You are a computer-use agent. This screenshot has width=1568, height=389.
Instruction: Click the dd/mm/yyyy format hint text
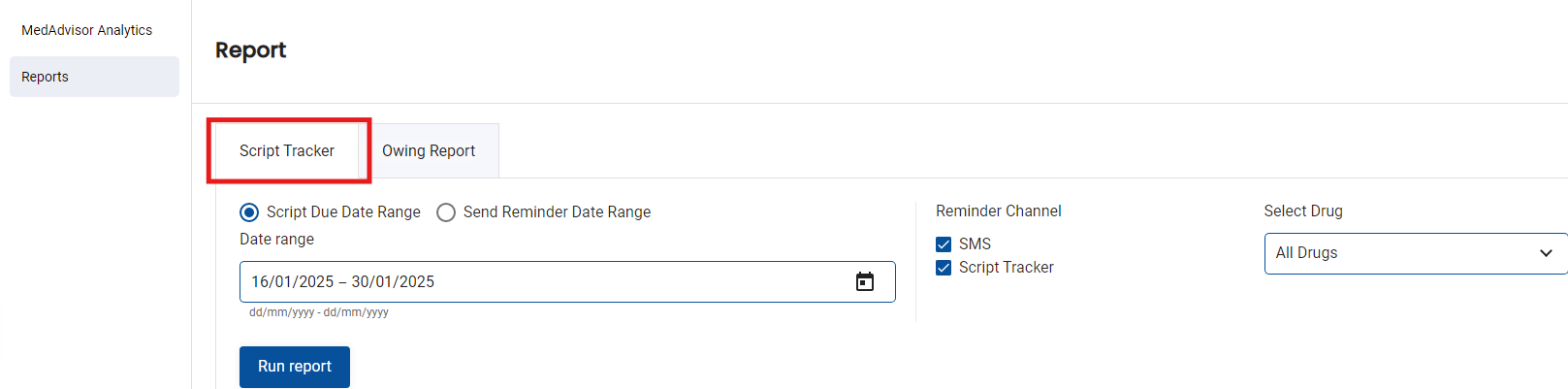(x=319, y=312)
